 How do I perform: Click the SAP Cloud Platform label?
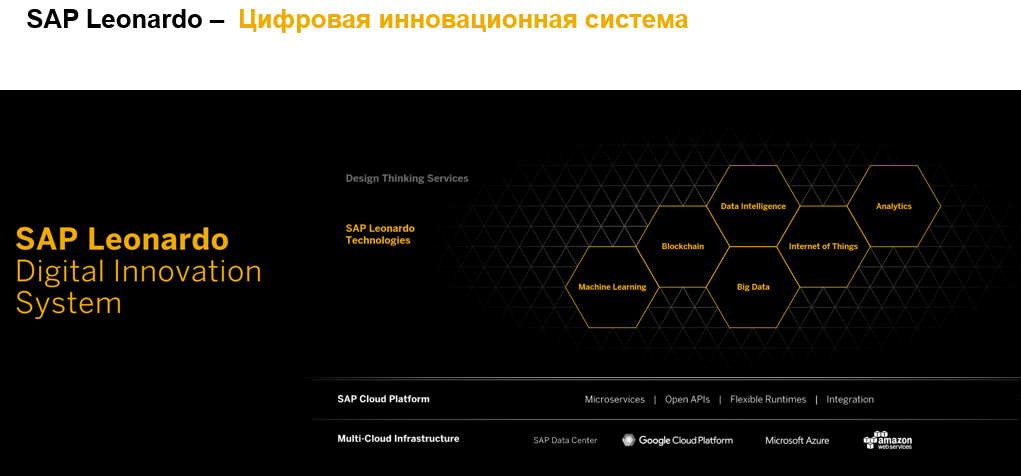(384, 399)
